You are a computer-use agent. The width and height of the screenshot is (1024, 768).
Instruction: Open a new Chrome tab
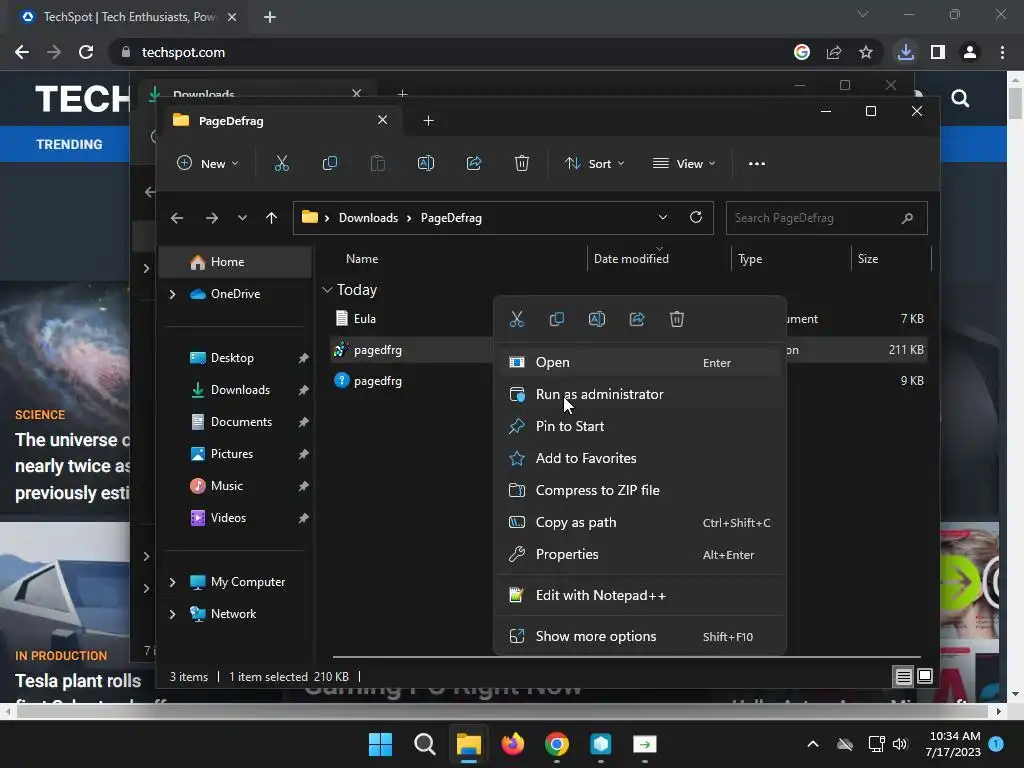point(270,17)
